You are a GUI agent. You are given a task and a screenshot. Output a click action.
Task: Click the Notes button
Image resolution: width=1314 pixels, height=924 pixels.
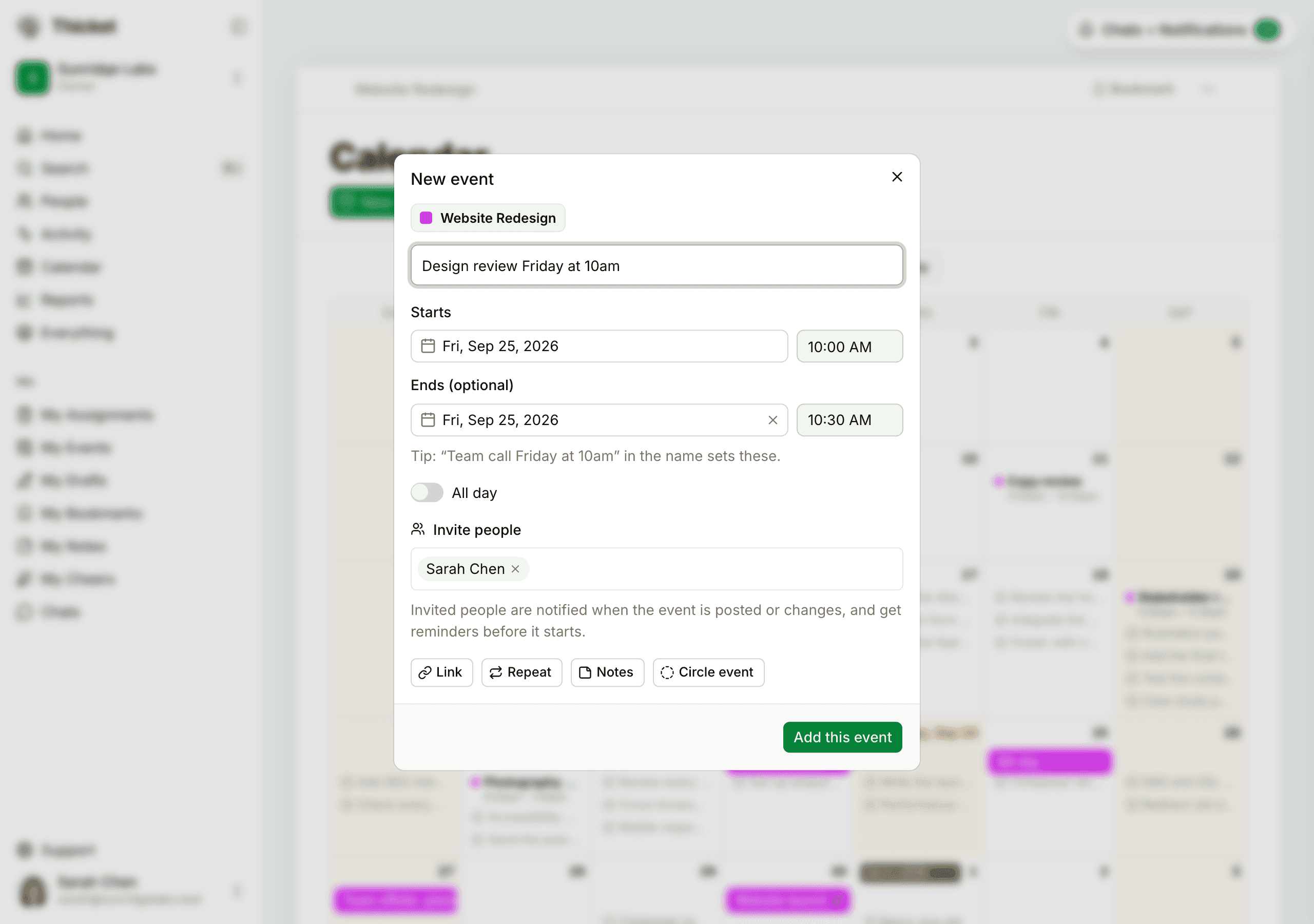607,672
